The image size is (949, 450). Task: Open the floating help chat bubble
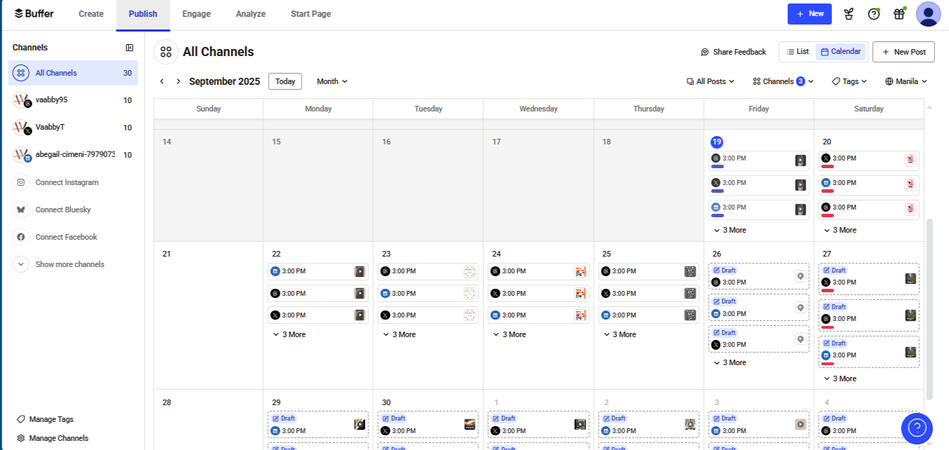(916, 428)
